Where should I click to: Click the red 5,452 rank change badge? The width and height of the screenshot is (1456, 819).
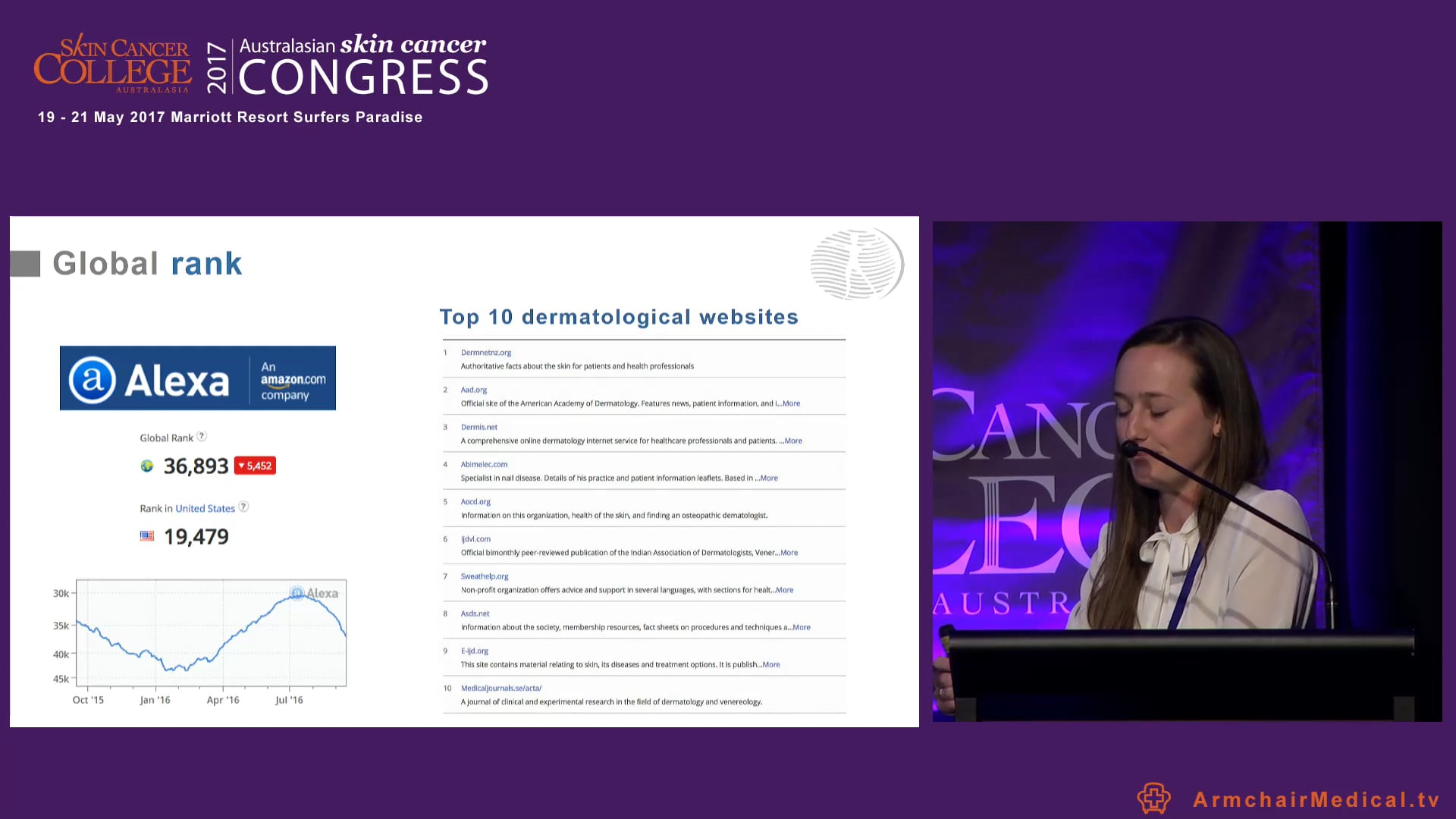tap(255, 466)
